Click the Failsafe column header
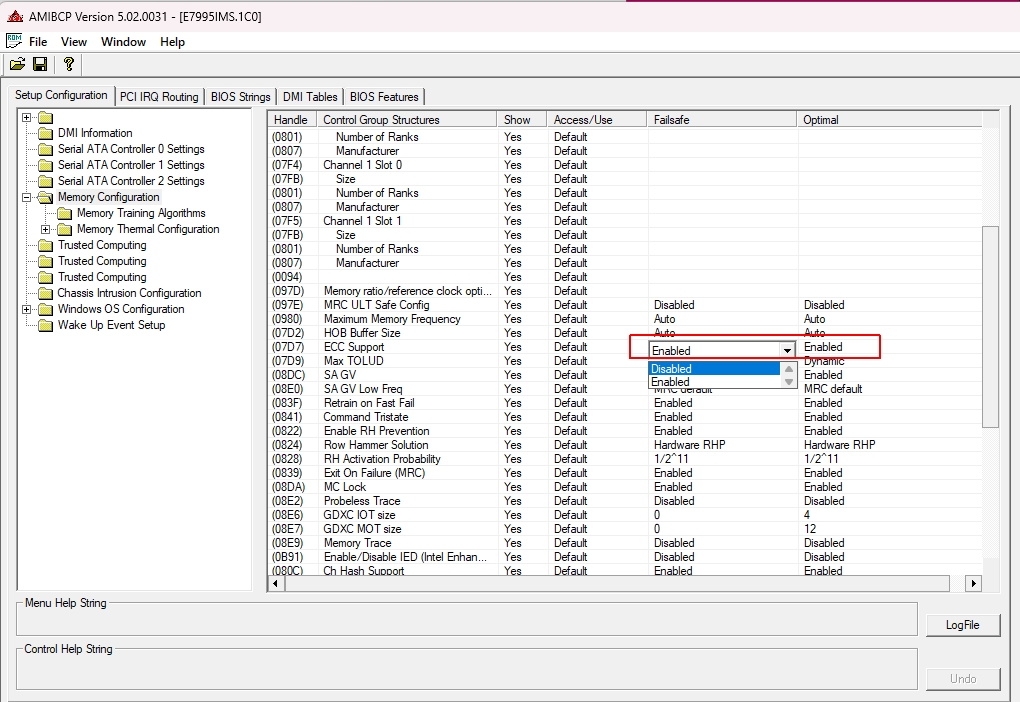The width and height of the screenshot is (1020, 702). (721, 120)
